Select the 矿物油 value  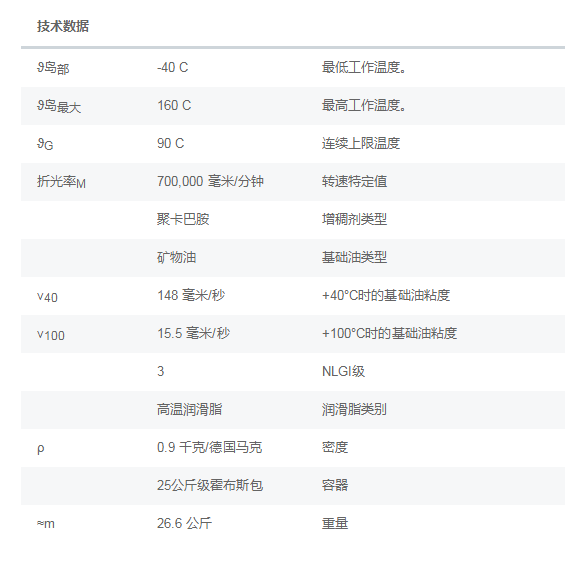tap(177, 257)
